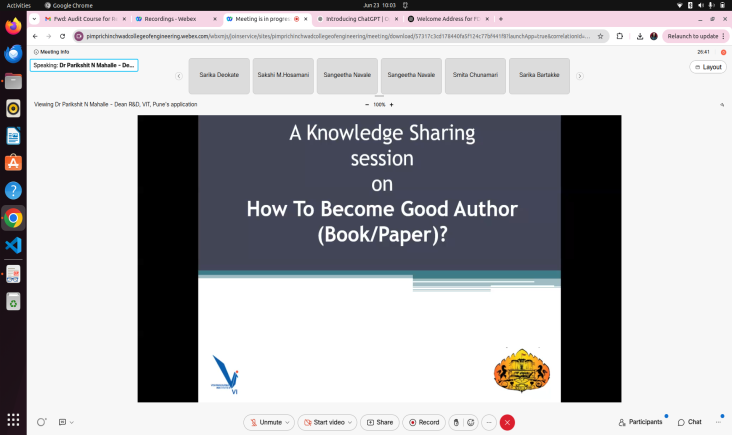Zoom in shared content with plus button
The image size is (732, 435).
391,104
